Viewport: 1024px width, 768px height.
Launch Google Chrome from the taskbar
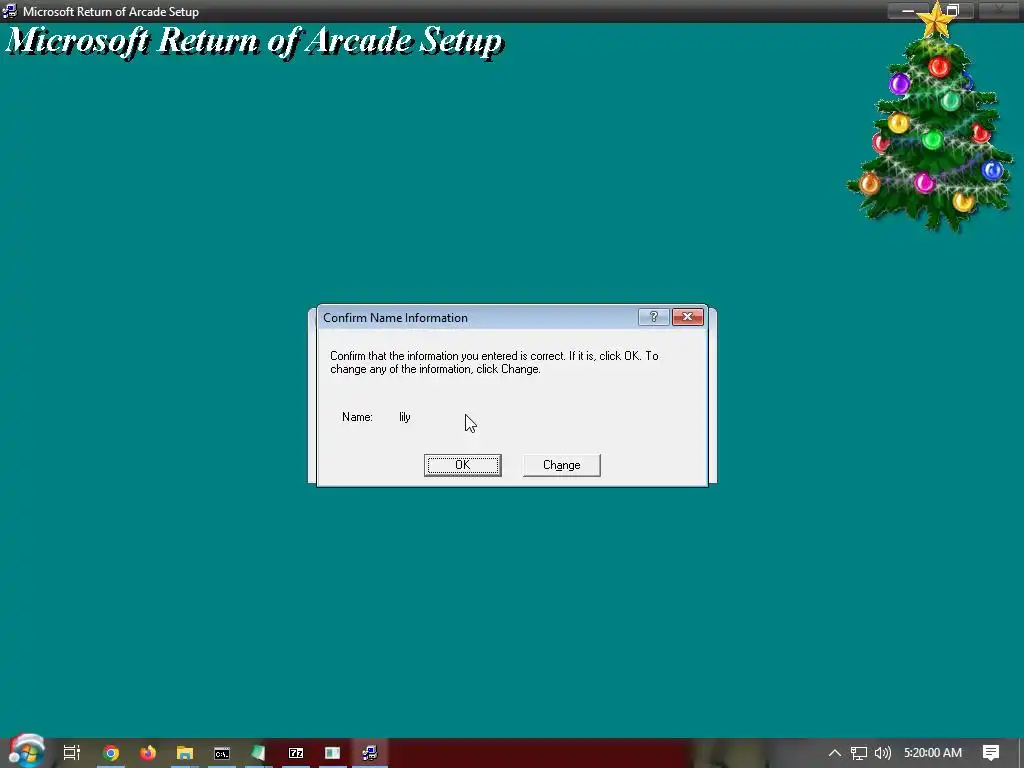click(x=111, y=753)
